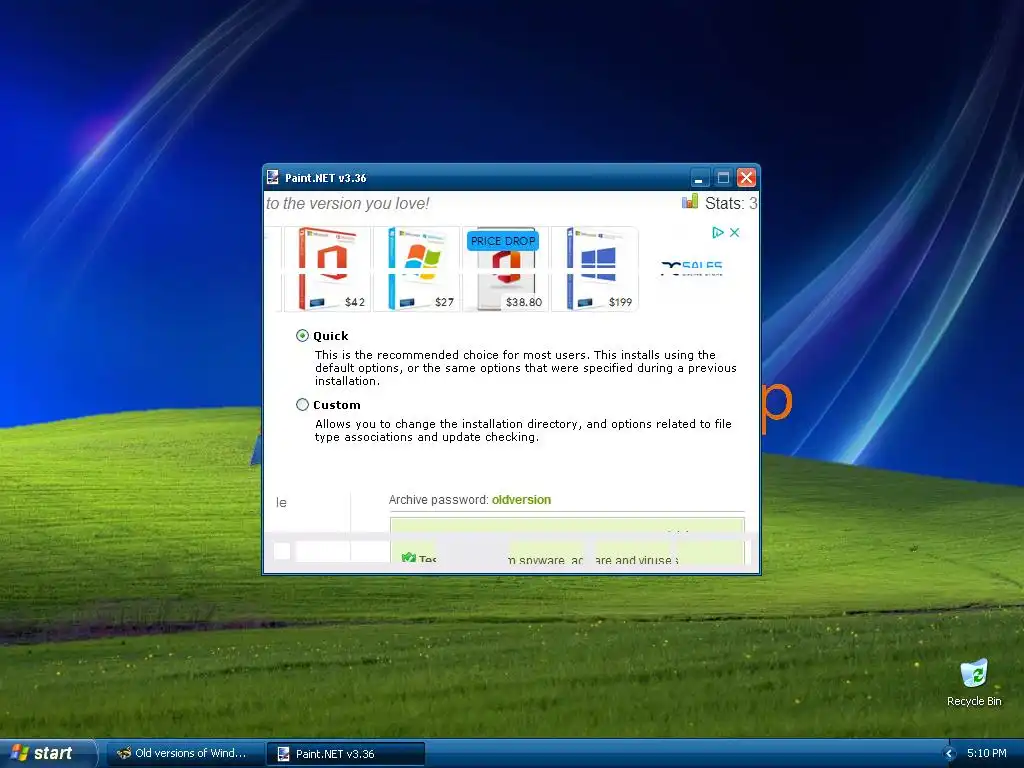1024x768 pixels.
Task: Open the Recycle Bin desktop icon
Action: click(x=974, y=683)
